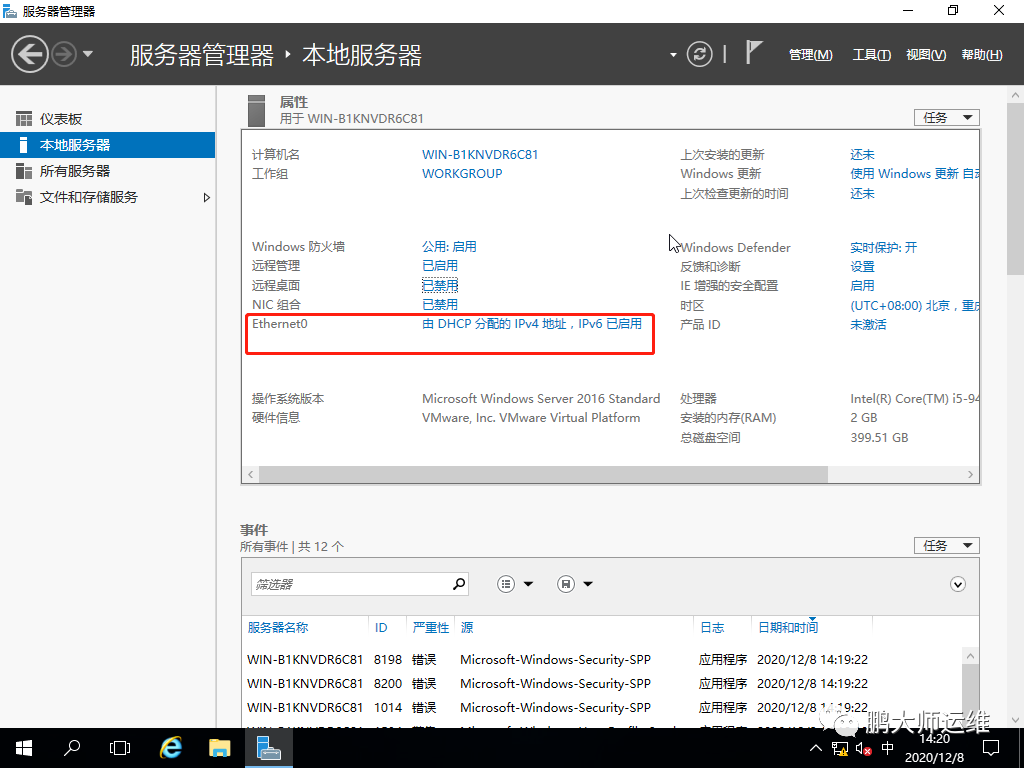Click the 文件和存储服务 icon
1024x768 pixels.
point(24,197)
